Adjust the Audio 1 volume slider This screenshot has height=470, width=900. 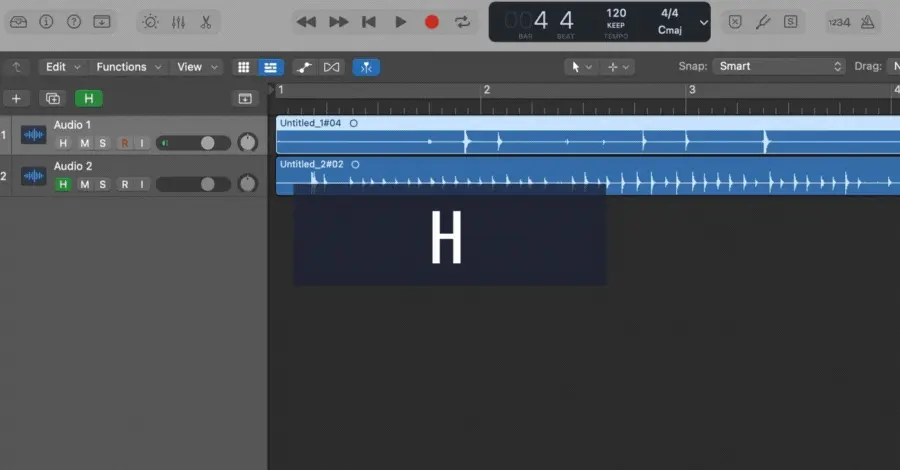193,143
